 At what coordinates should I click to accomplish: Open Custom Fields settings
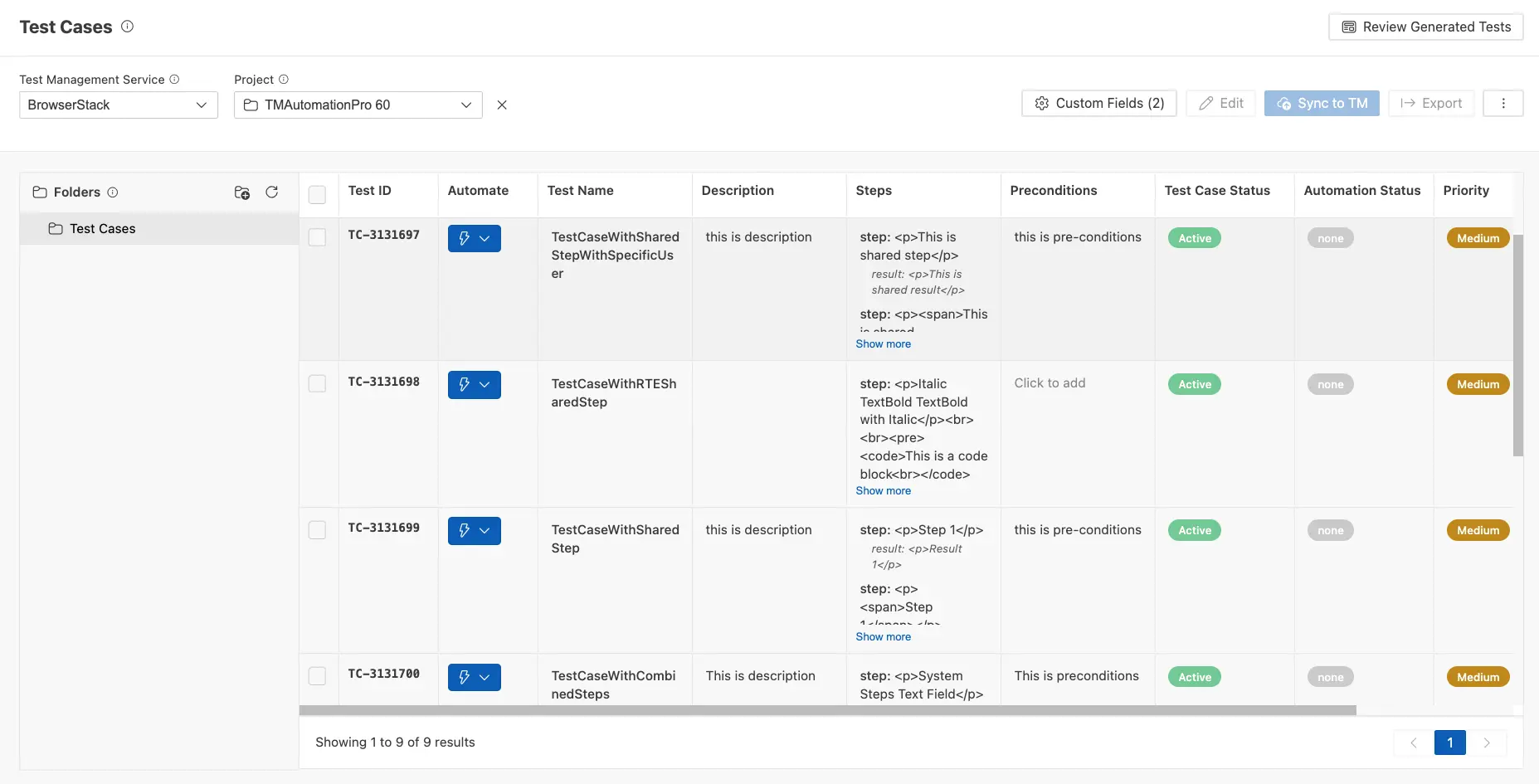click(x=1098, y=103)
